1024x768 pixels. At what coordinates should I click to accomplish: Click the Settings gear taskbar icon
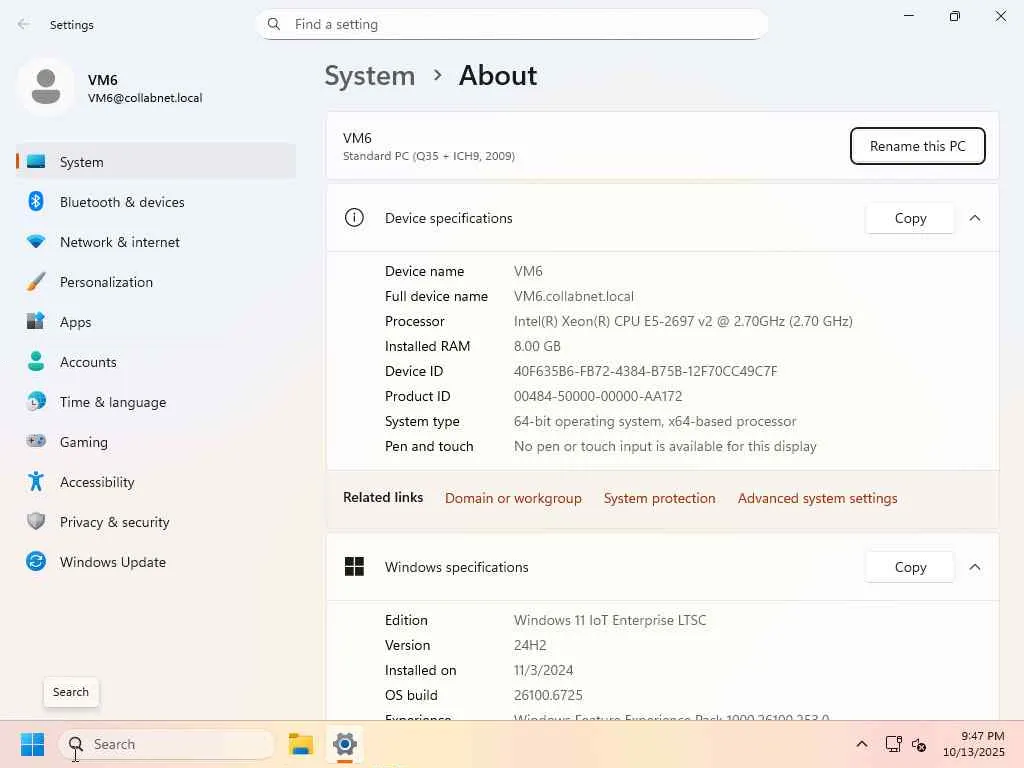(x=345, y=744)
